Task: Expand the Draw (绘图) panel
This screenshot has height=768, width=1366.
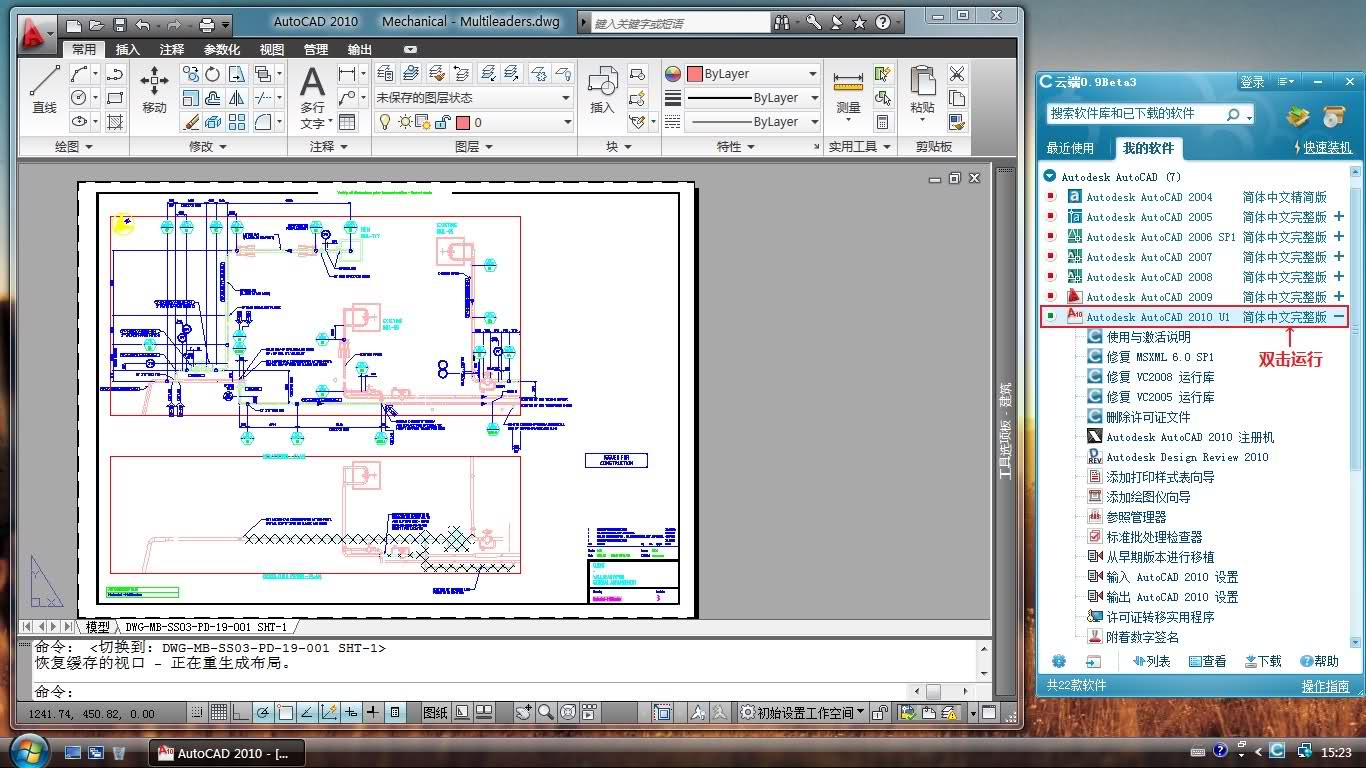Action: tap(74, 146)
